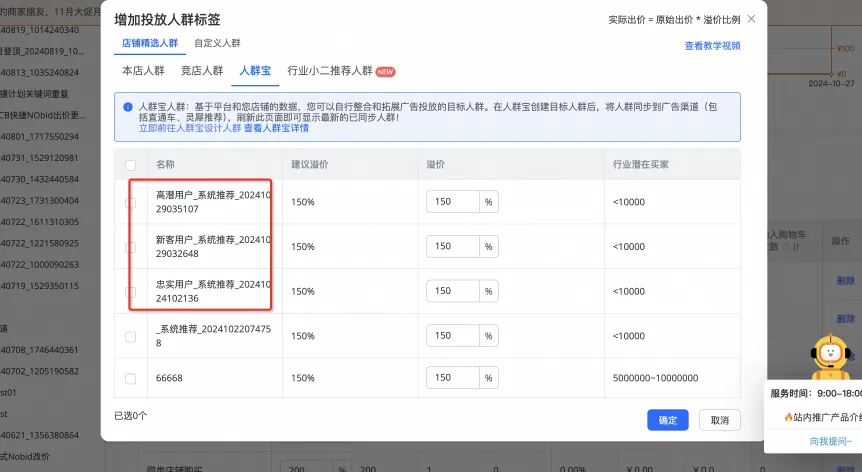Switch to the 自定义人群 tab
The width and height of the screenshot is (862, 472).
(x=217, y=43)
